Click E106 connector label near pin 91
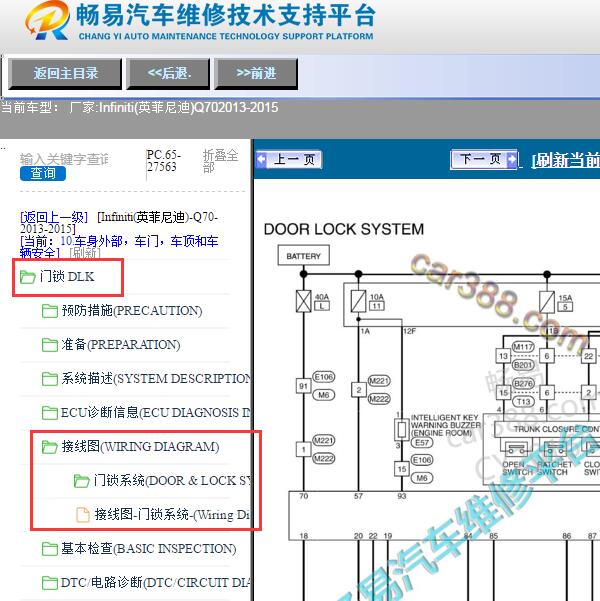The image size is (600, 601). [324, 377]
